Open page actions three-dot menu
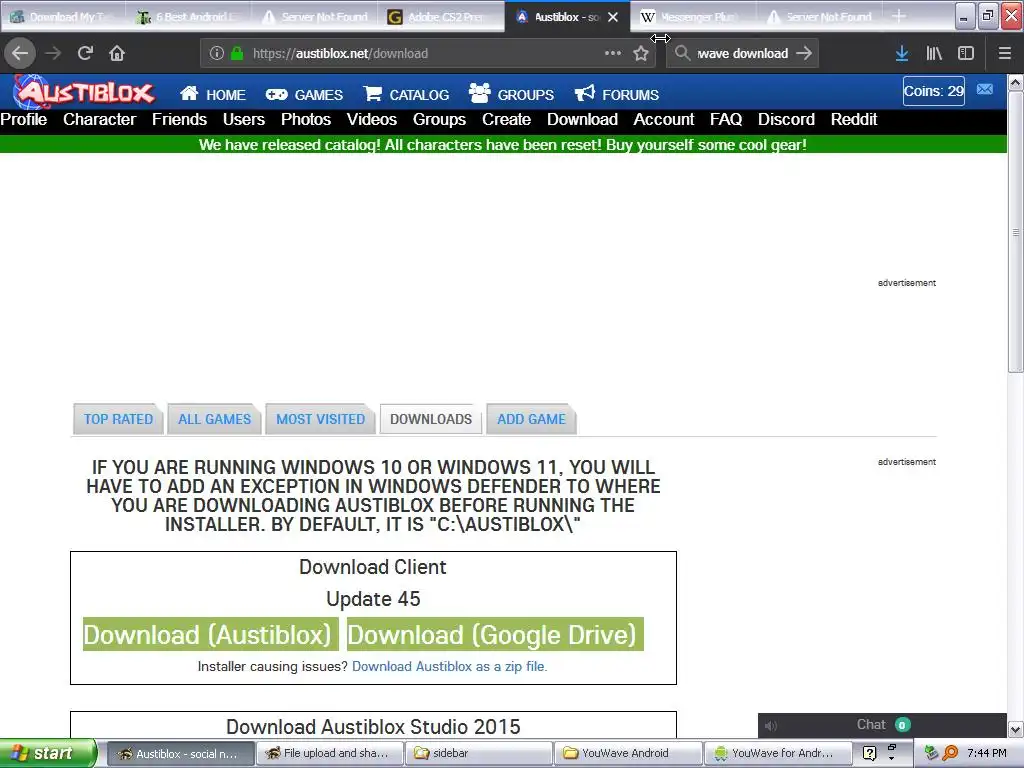 pos(613,53)
